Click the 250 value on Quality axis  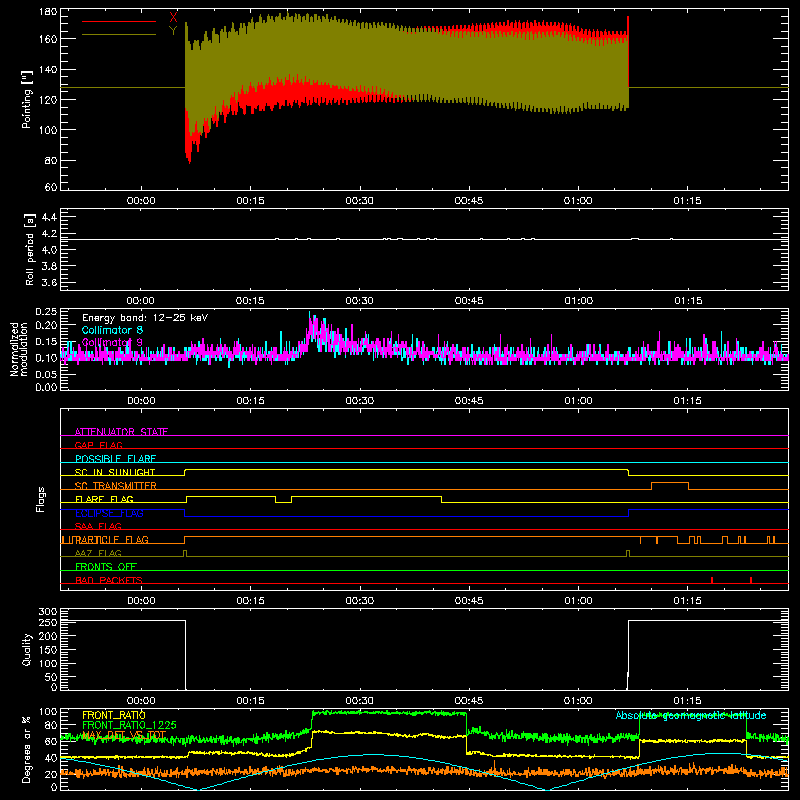click(x=48, y=622)
